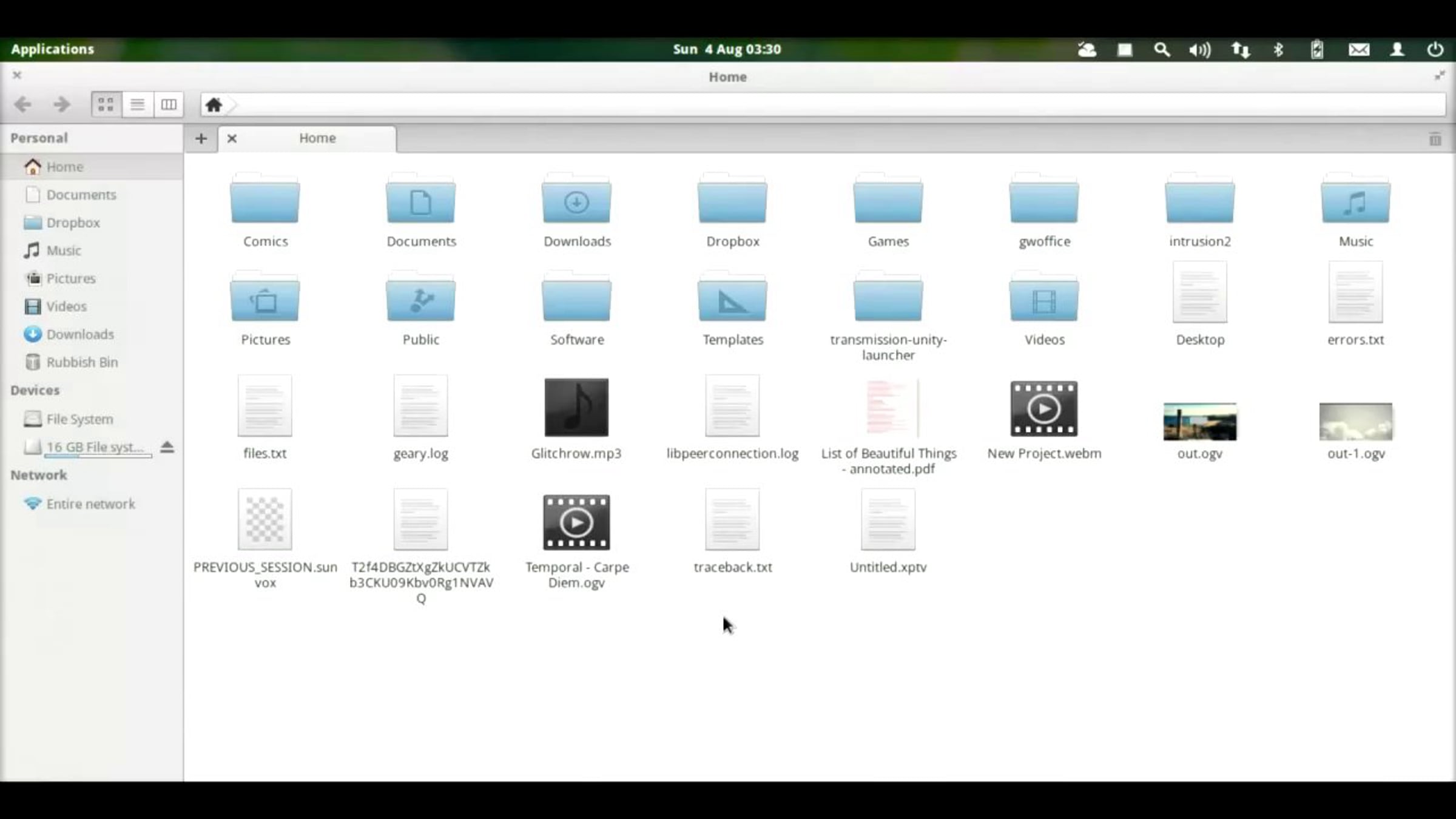The image size is (1456, 819).
Task: Open Rubbish Bin in sidebar
Action: coord(82,362)
